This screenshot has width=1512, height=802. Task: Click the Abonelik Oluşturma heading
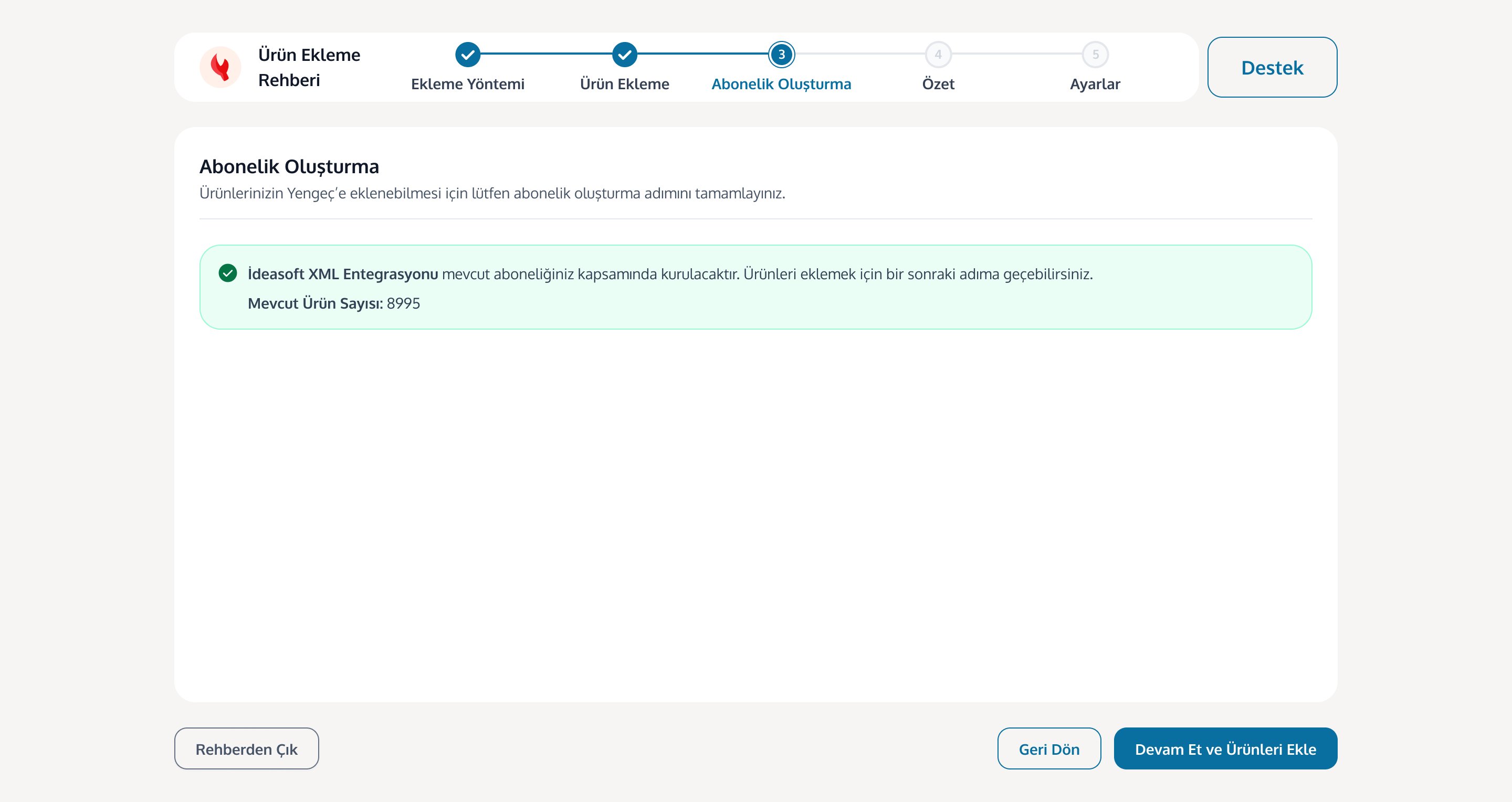[289, 166]
